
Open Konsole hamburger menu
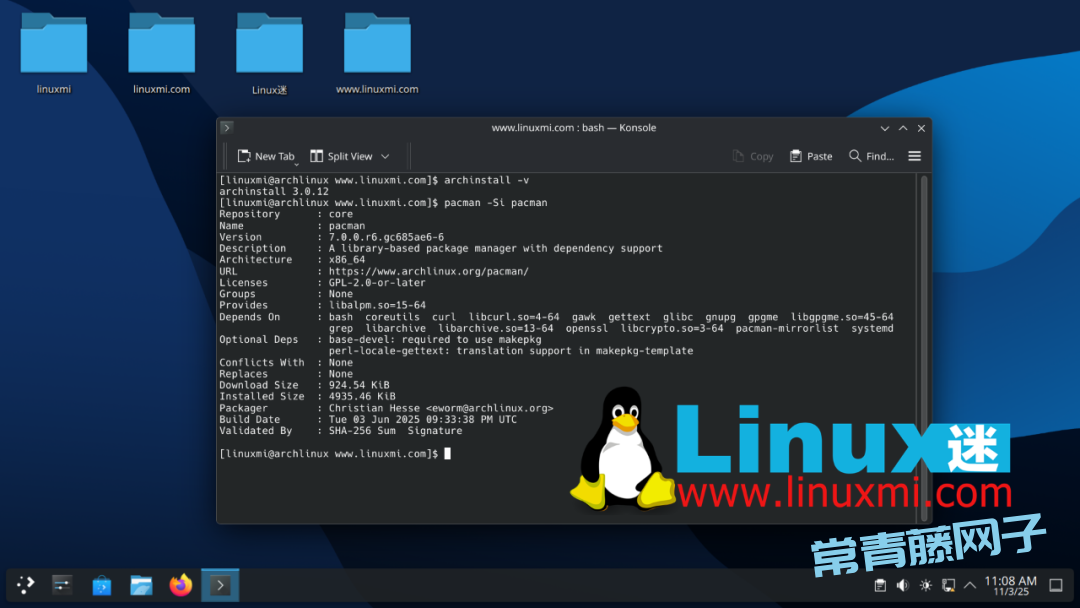[x=914, y=156]
